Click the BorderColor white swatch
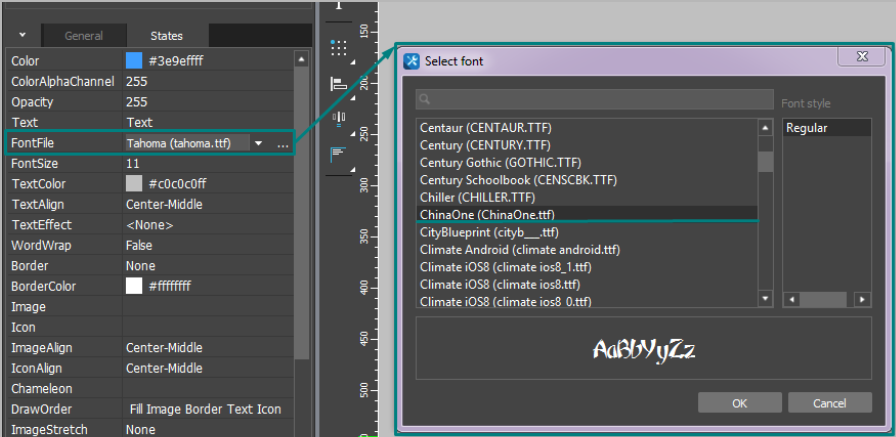The height and width of the screenshot is (437, 896). coord(134,286)
